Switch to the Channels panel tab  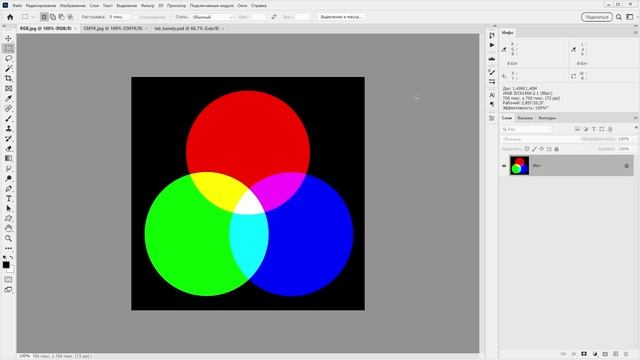click(525, 118)
